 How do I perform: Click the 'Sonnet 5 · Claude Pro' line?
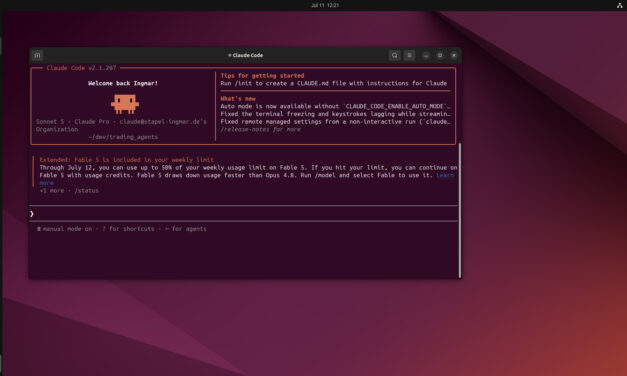(x=121, y=122)
